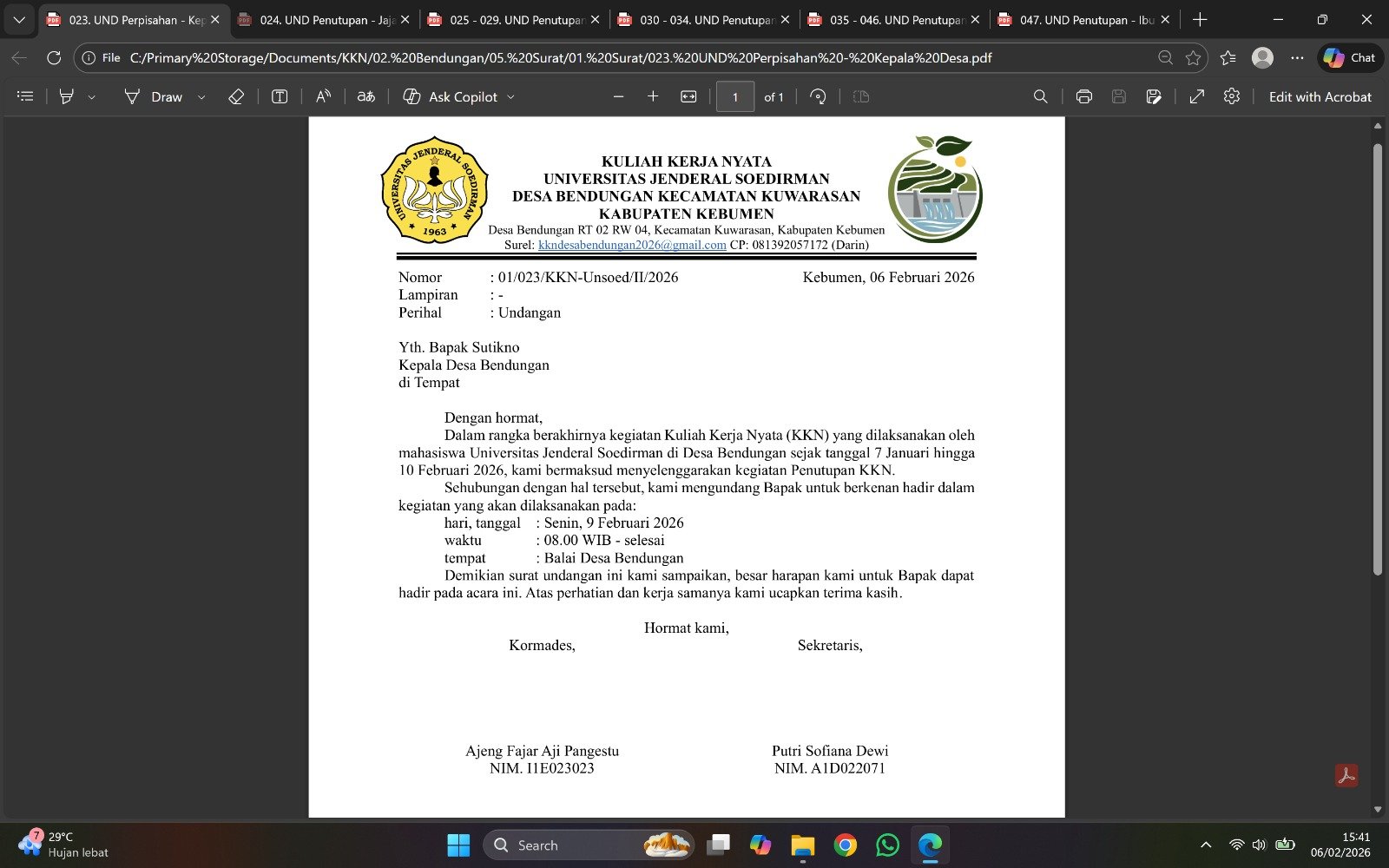This screenshot has width=1389, height=868.
Task: Click the page number input field
Action: [735, 96]
